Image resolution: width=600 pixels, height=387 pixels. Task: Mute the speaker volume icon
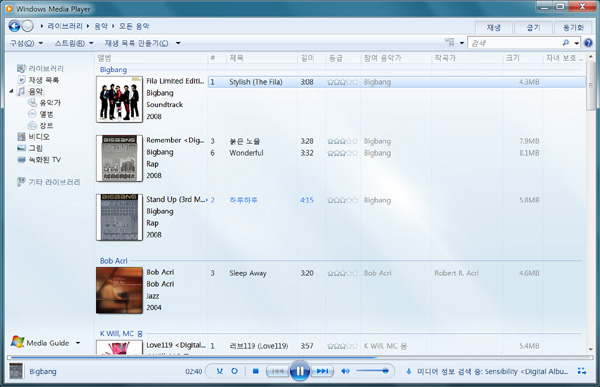pos(345,371)
